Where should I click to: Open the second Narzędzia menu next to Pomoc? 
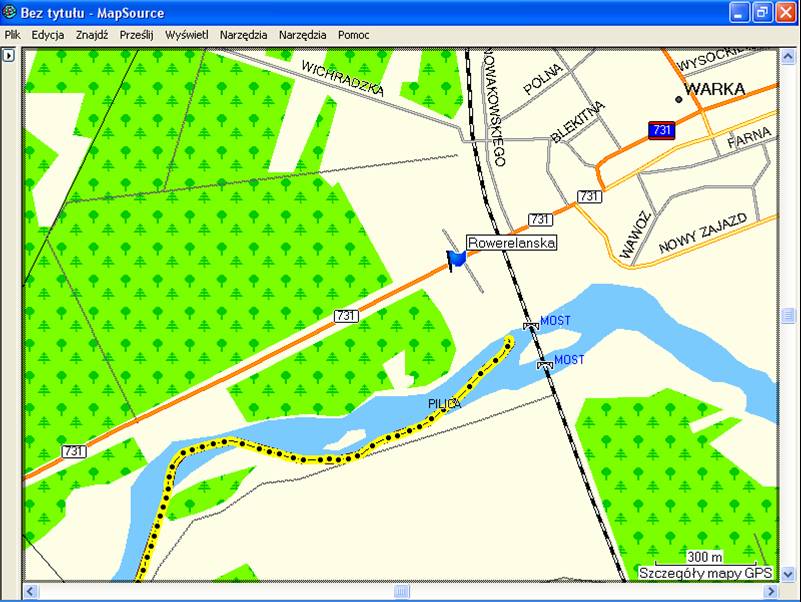pyautogui.click(x=302, y=35)
